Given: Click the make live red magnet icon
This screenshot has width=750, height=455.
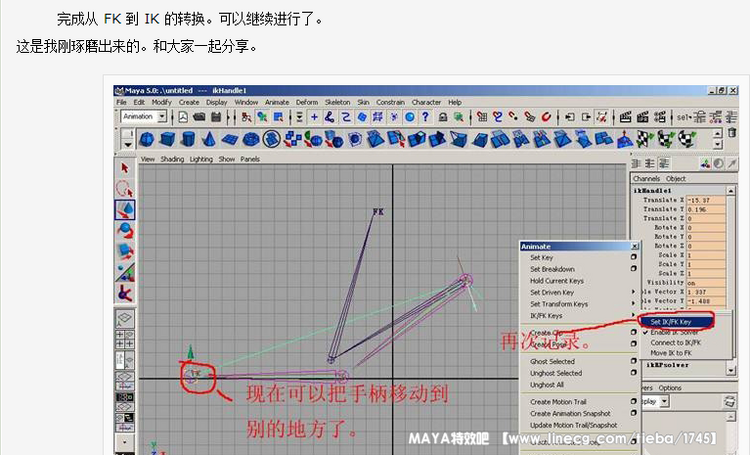Looking at the screenshot, I should pyautogui.click(x=546, y=117).
